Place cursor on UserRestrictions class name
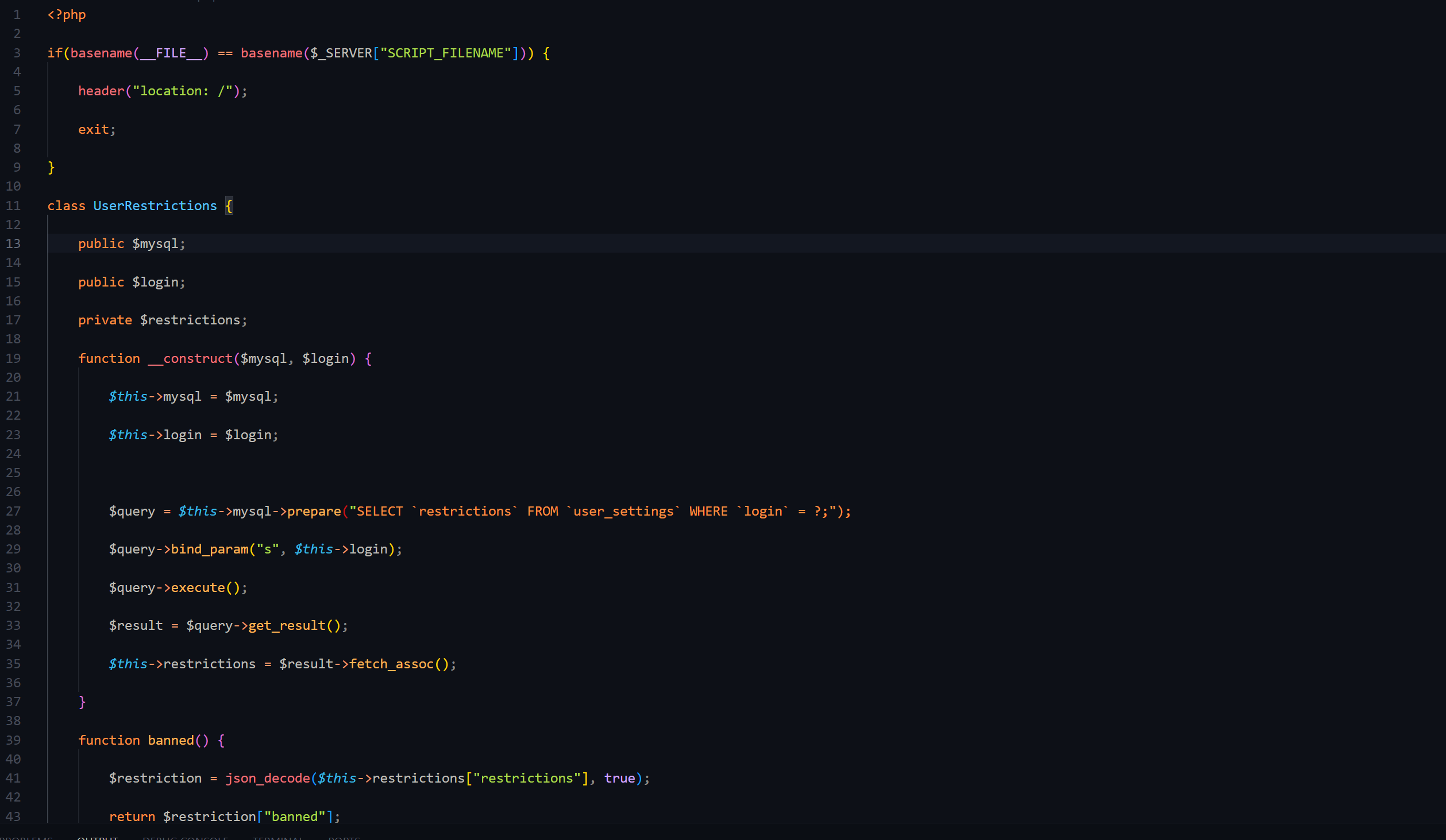 tap(155, 206)
